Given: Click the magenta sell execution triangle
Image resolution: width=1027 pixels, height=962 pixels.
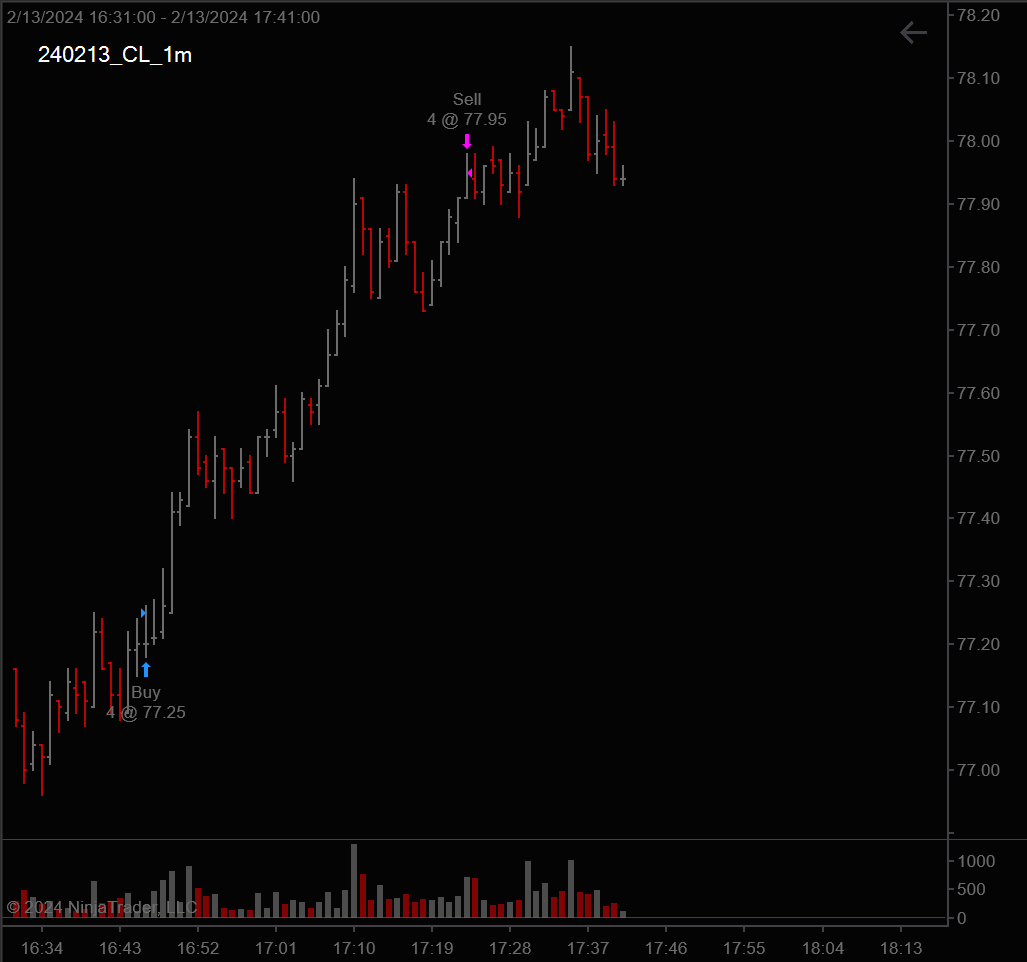Looking at the screenshot, I should pyautogui.click(x=470, y=173).
